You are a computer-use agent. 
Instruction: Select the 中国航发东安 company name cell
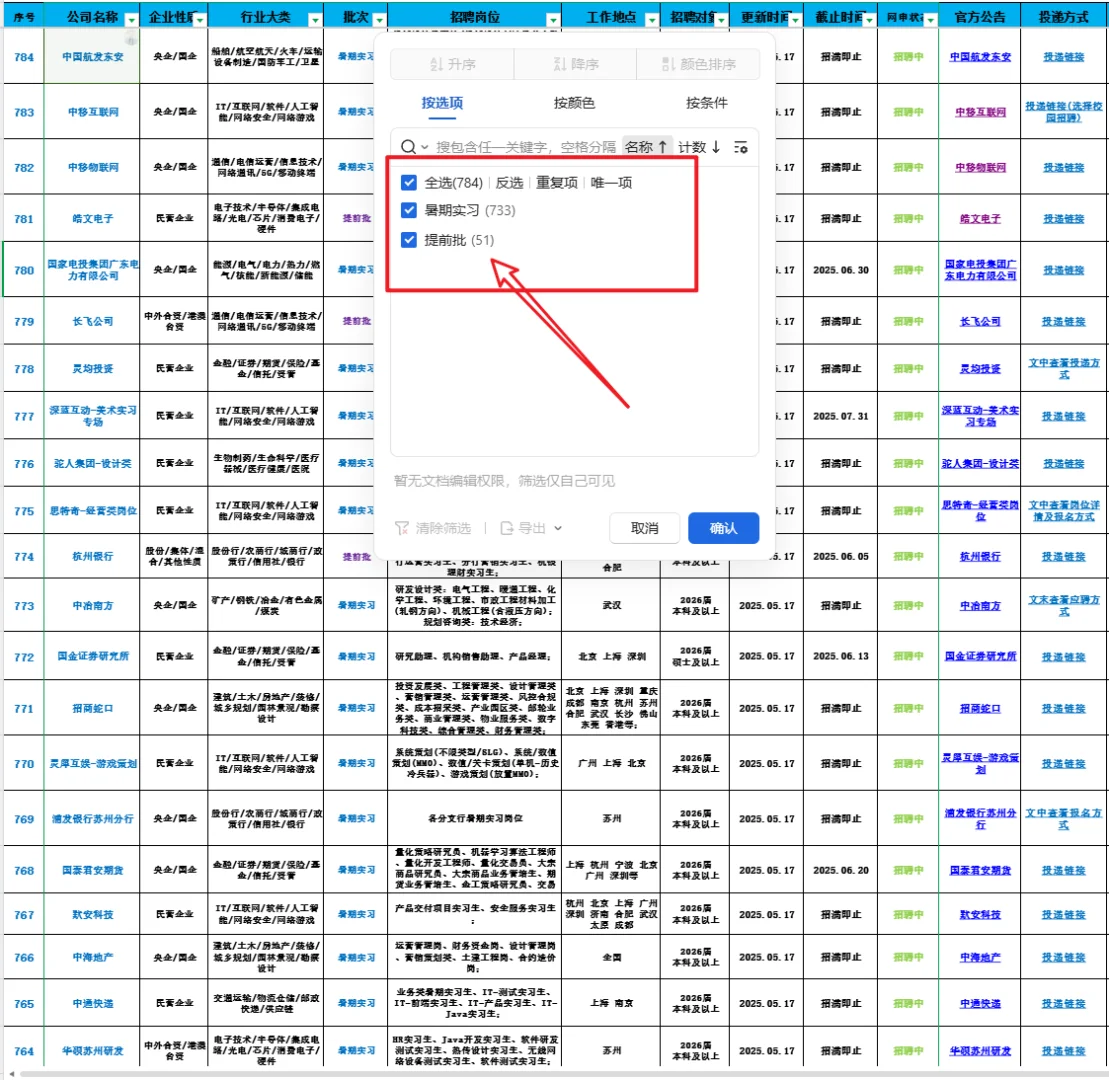pyautogui.click(x=92, y=57)
